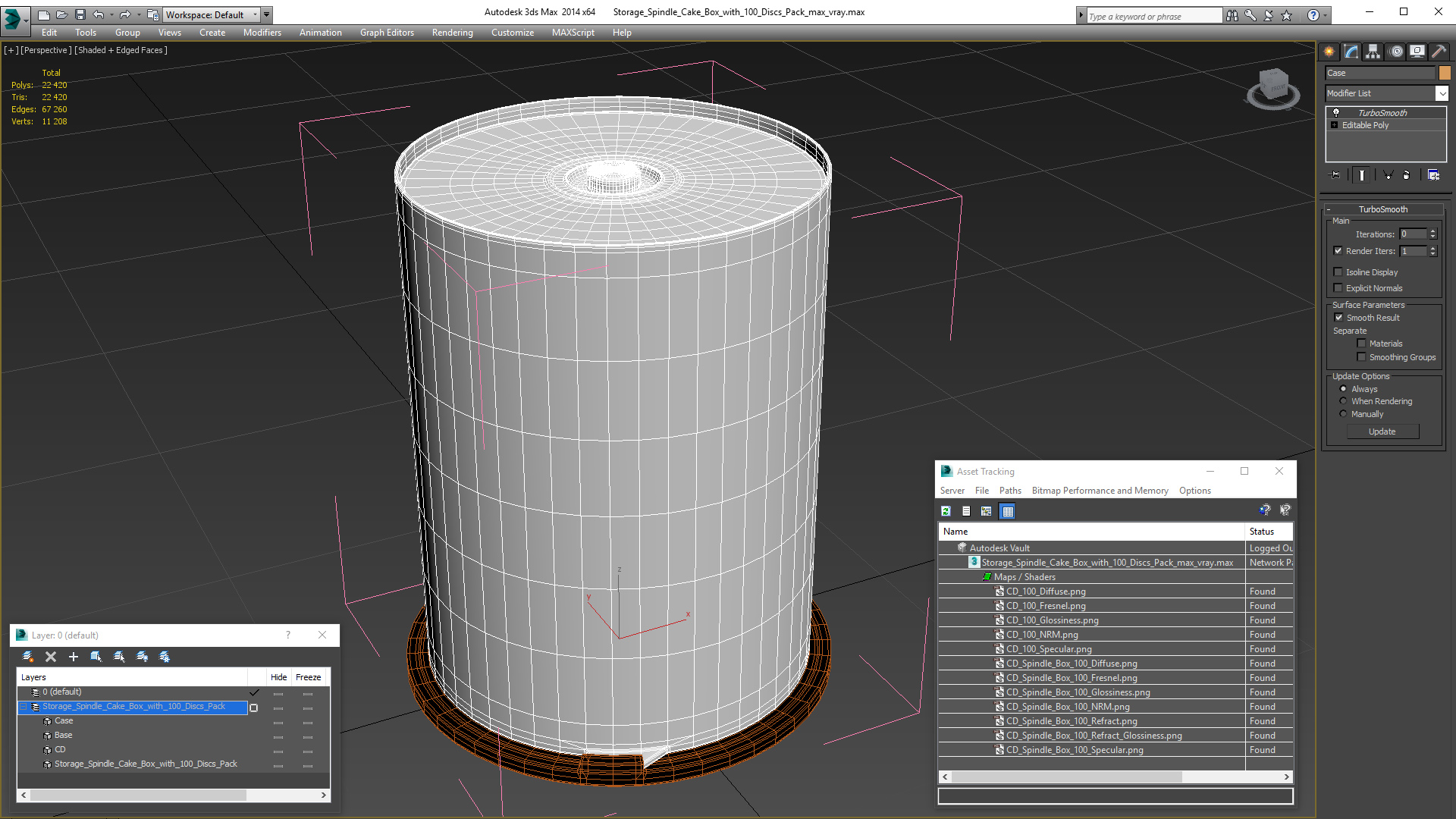This screenshot has width=1456, height=819.
Task: Click the Pin Stack icon
Action: pyautogui.click(x=1335, y=175)
